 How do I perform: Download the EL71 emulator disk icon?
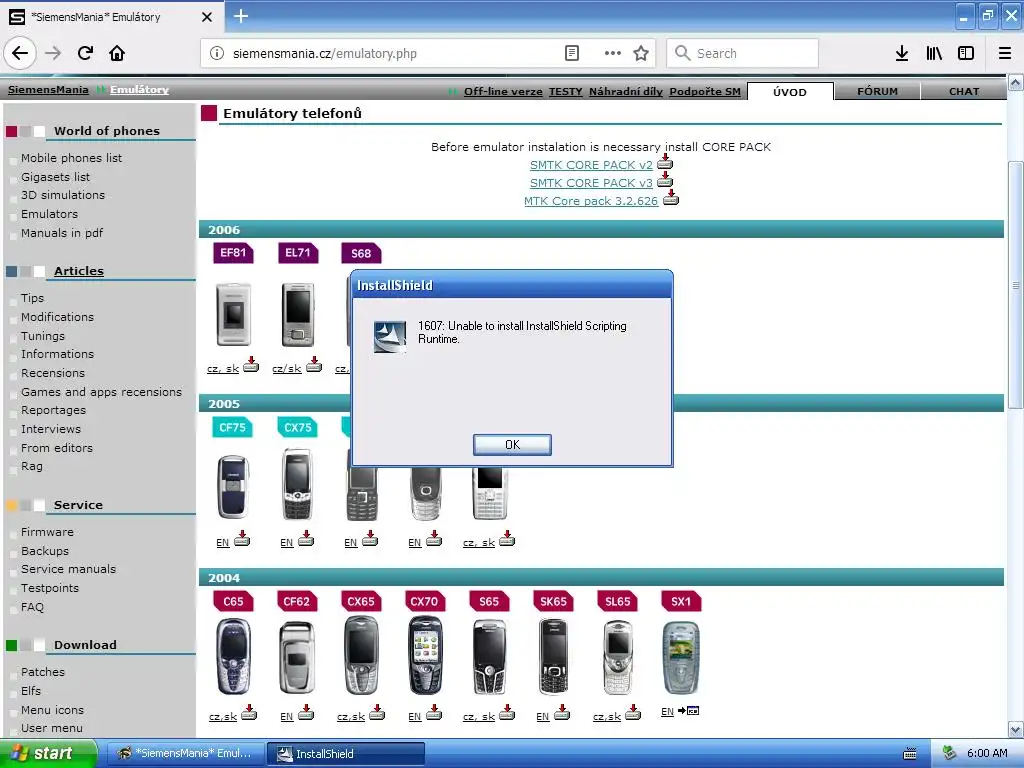point(314,364)
